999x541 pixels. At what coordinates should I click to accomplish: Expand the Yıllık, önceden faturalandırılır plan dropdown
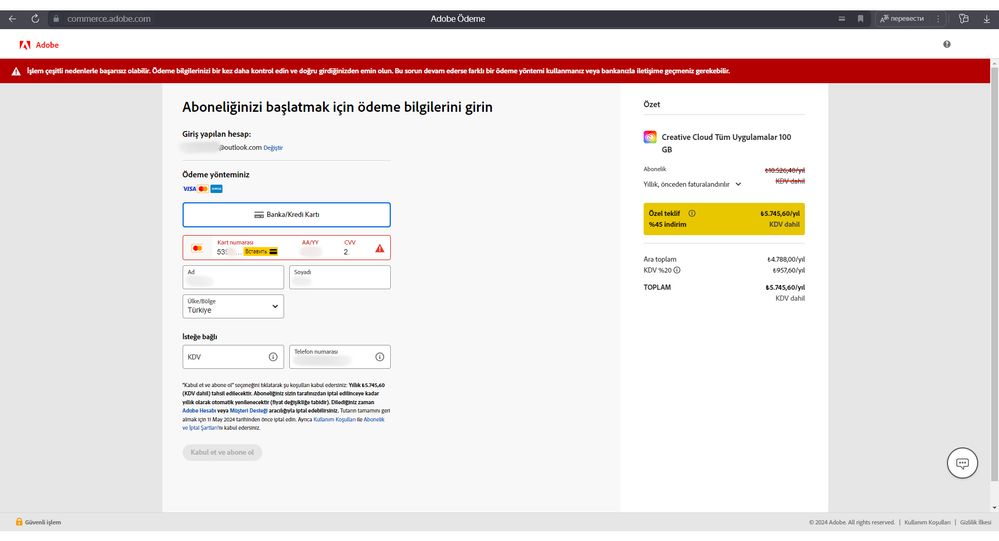693,184
